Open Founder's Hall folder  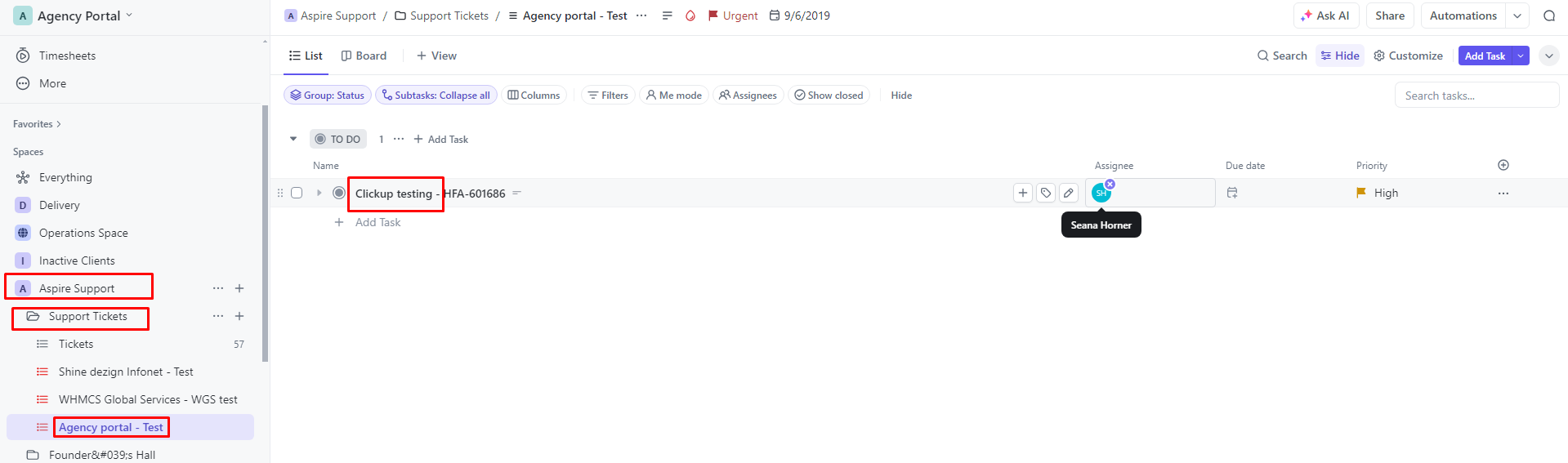pos(101,455)
